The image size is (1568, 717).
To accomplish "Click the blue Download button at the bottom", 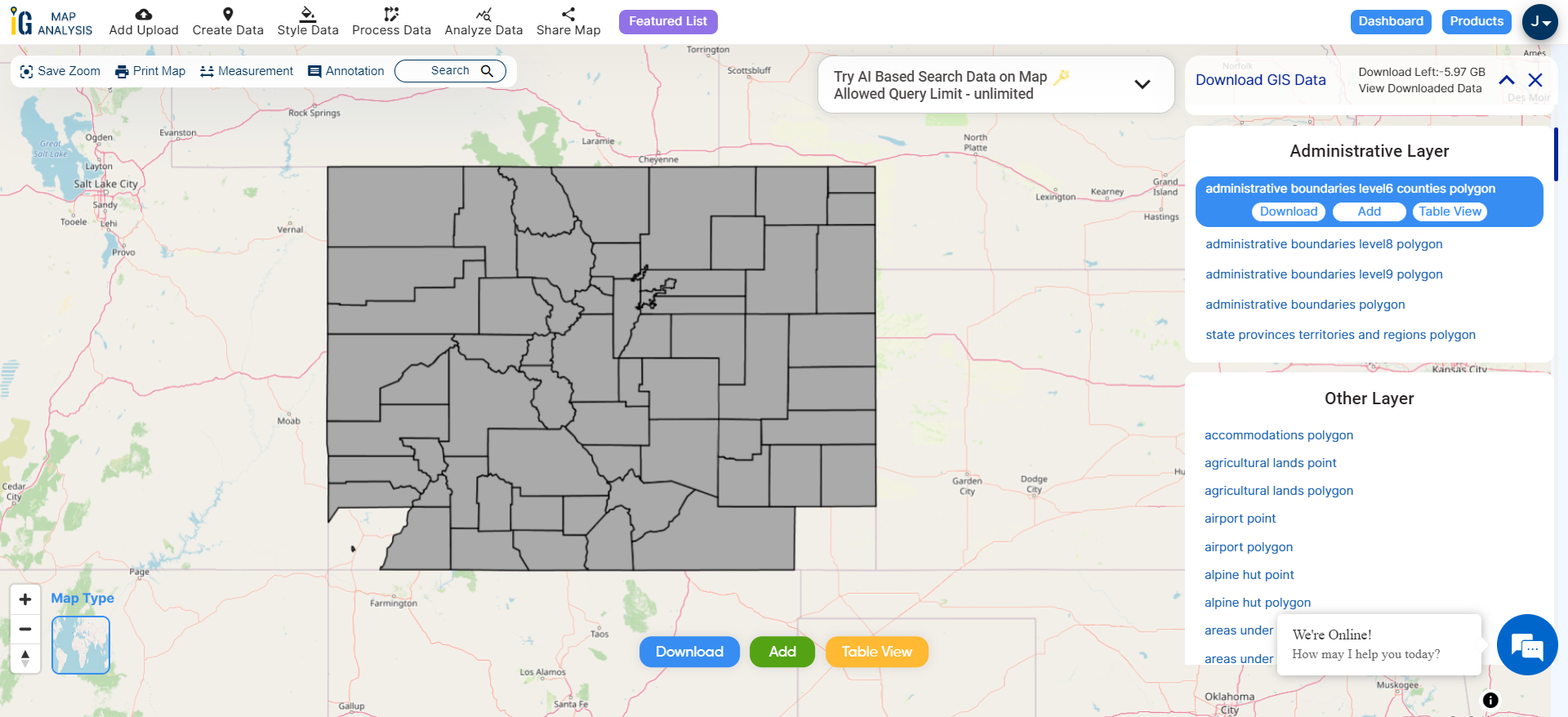I will coord(689,652).
